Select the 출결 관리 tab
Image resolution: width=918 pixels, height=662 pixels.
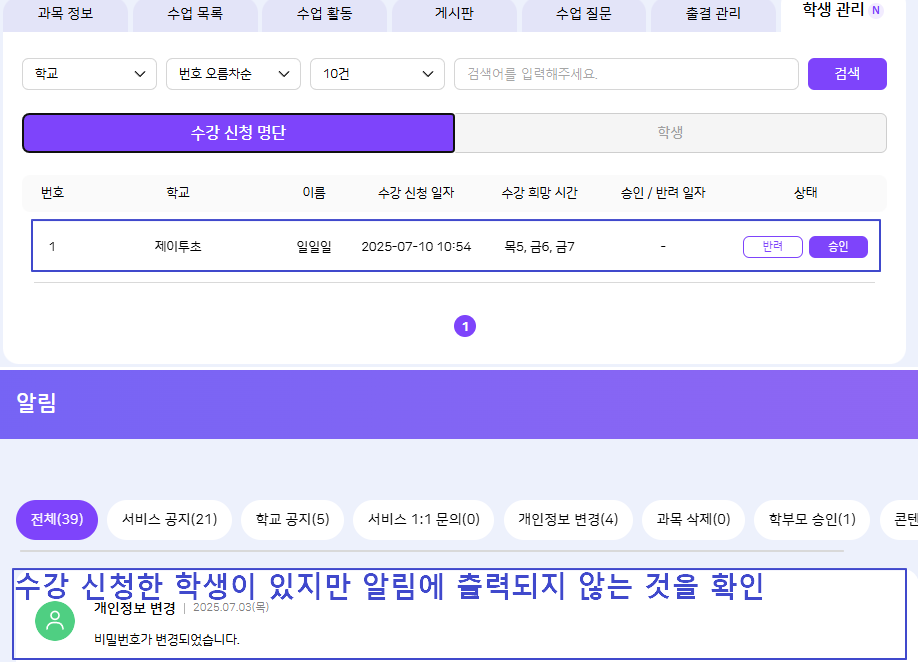click(x=713, y=15)
